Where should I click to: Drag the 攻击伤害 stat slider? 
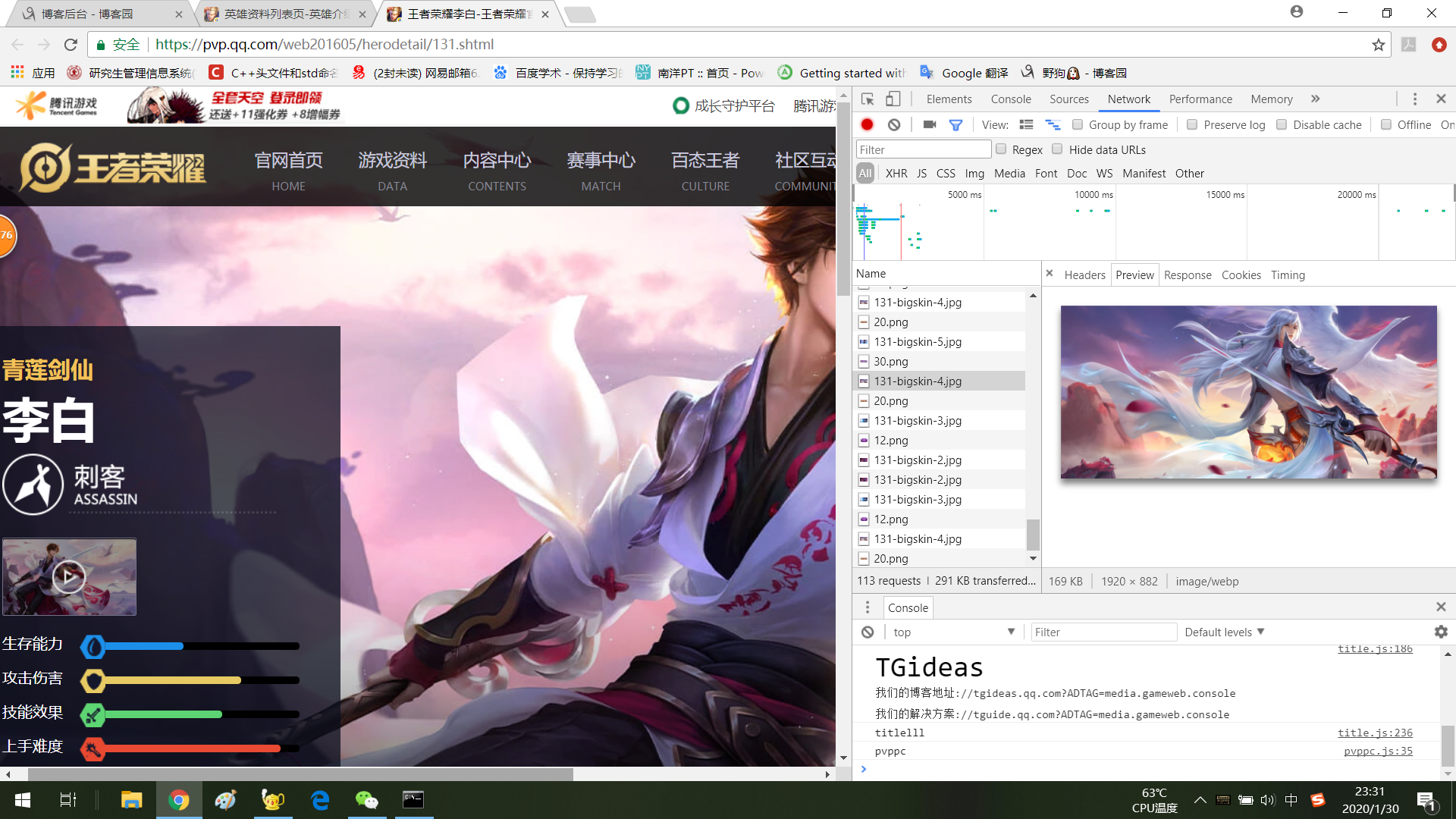click(x=91, y=680)
